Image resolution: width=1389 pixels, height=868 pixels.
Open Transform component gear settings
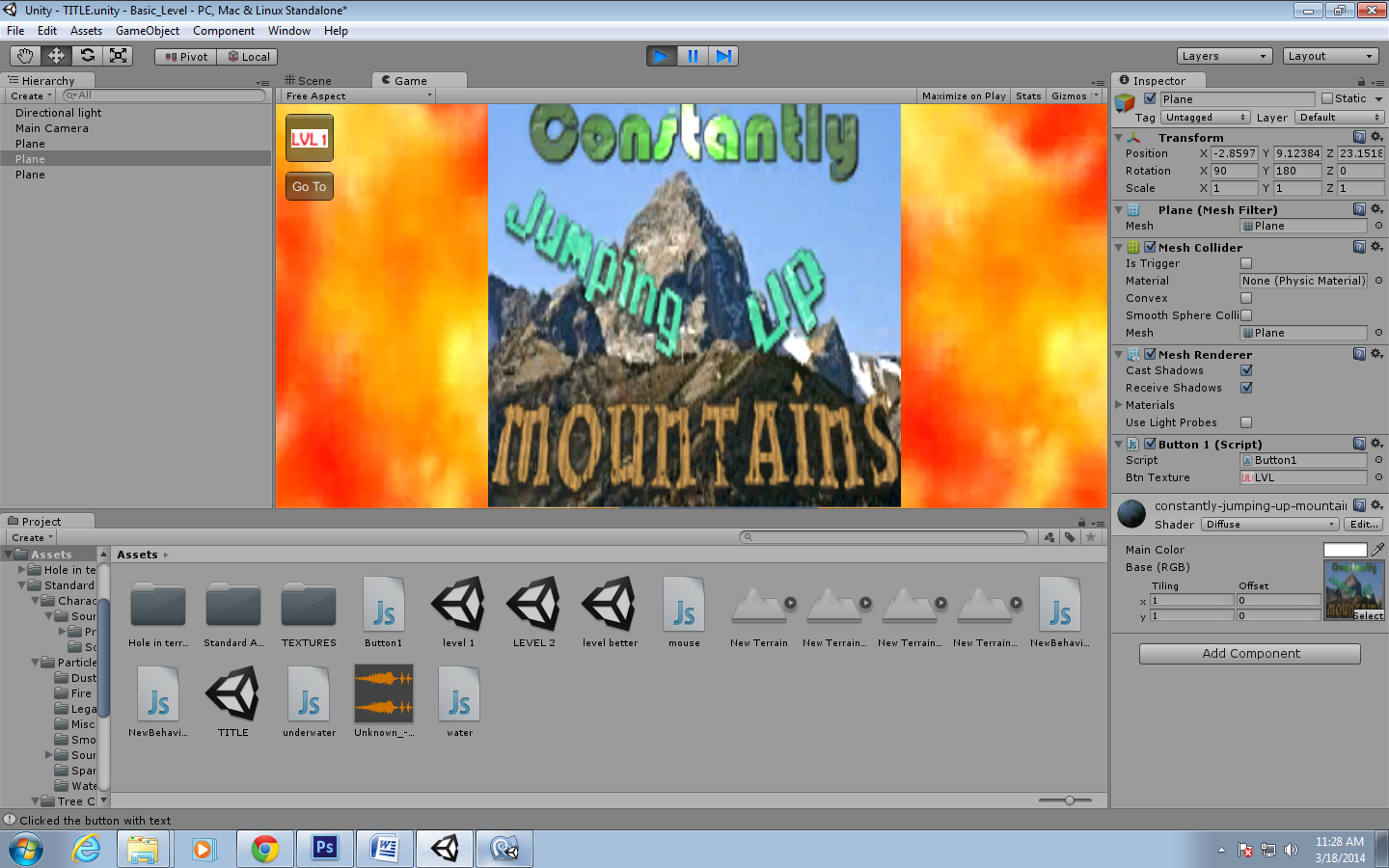(1376, 137)
